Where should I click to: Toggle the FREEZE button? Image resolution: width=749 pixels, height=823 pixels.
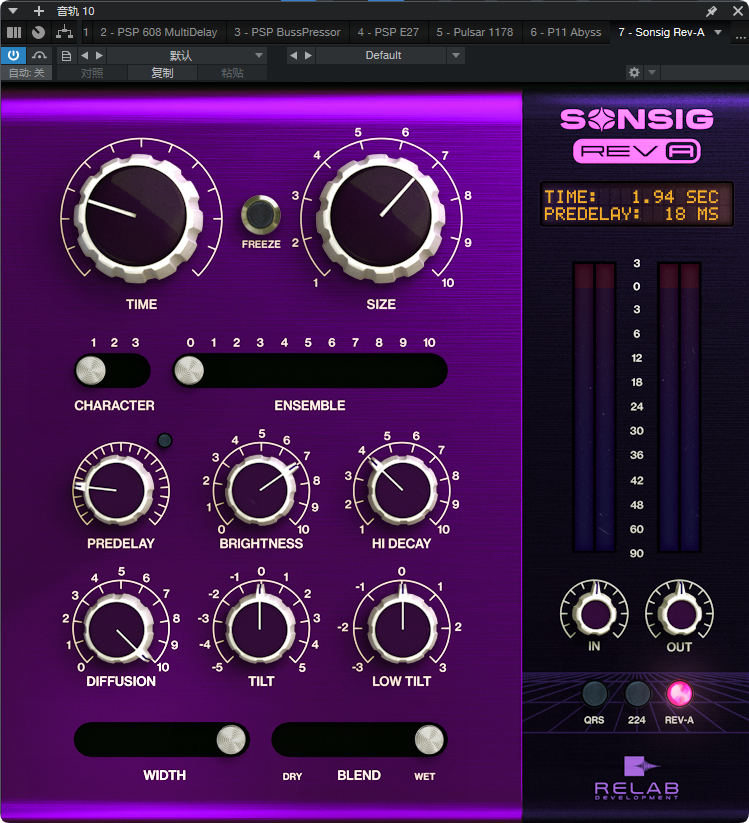(x=261, y=215)
